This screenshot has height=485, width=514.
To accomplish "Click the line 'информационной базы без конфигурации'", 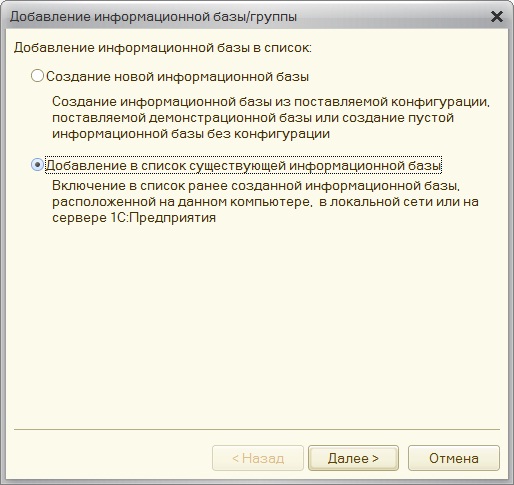I will pyautogui.click(x=191, y=134).
